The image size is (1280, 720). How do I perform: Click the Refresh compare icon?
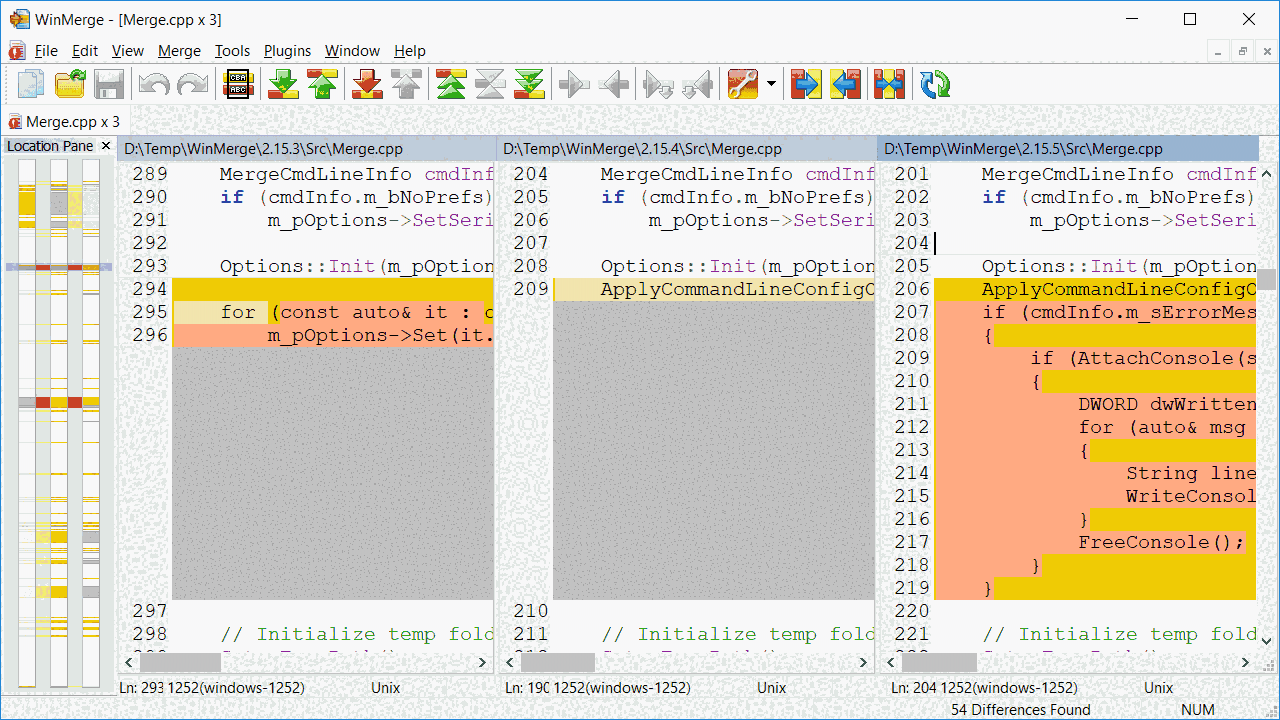click(933, 84)
